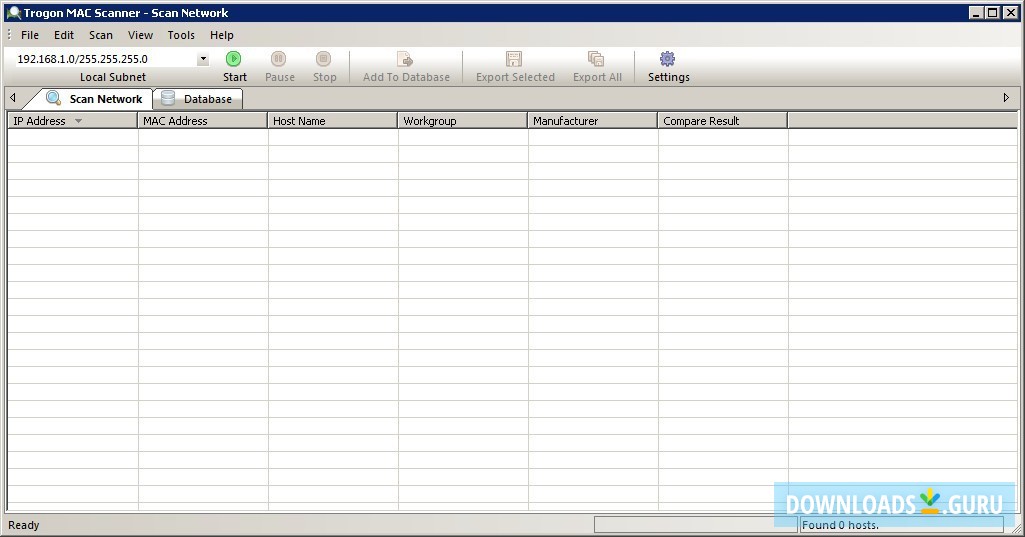Export Selected hosts
The height and width of the screenshot is (537, 1025).
514,67
